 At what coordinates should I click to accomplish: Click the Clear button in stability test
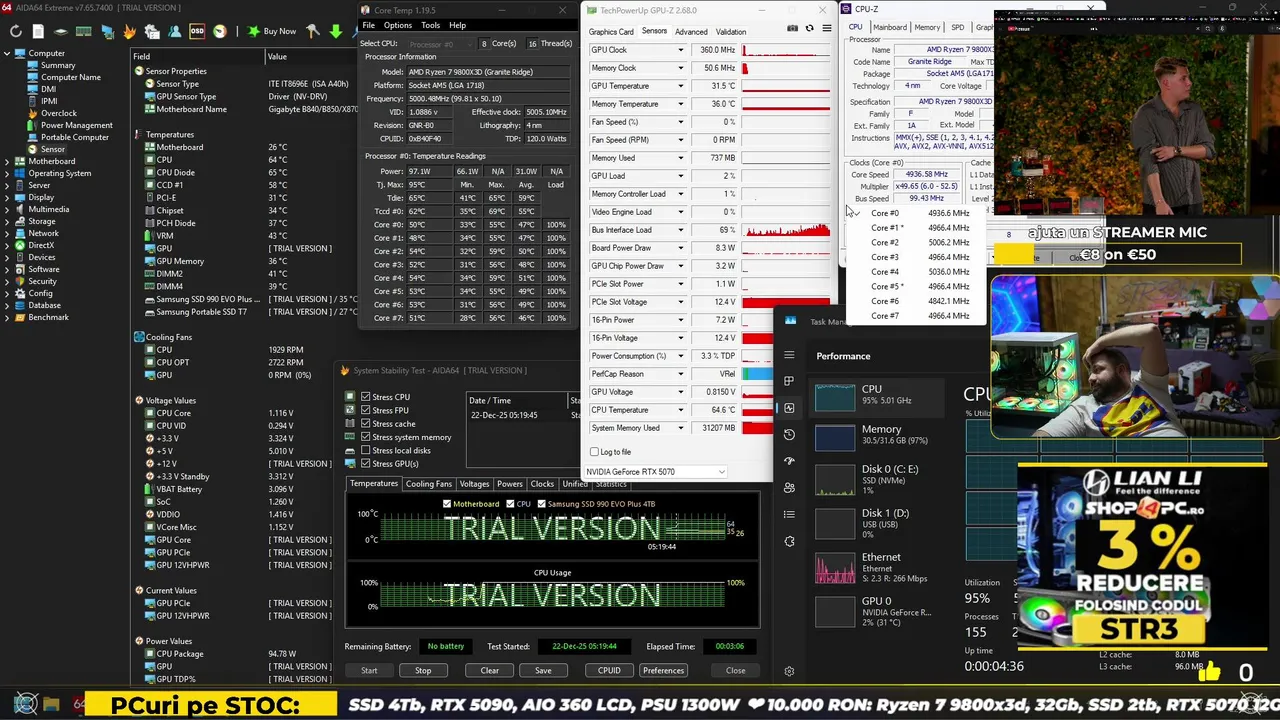[489, 671]
